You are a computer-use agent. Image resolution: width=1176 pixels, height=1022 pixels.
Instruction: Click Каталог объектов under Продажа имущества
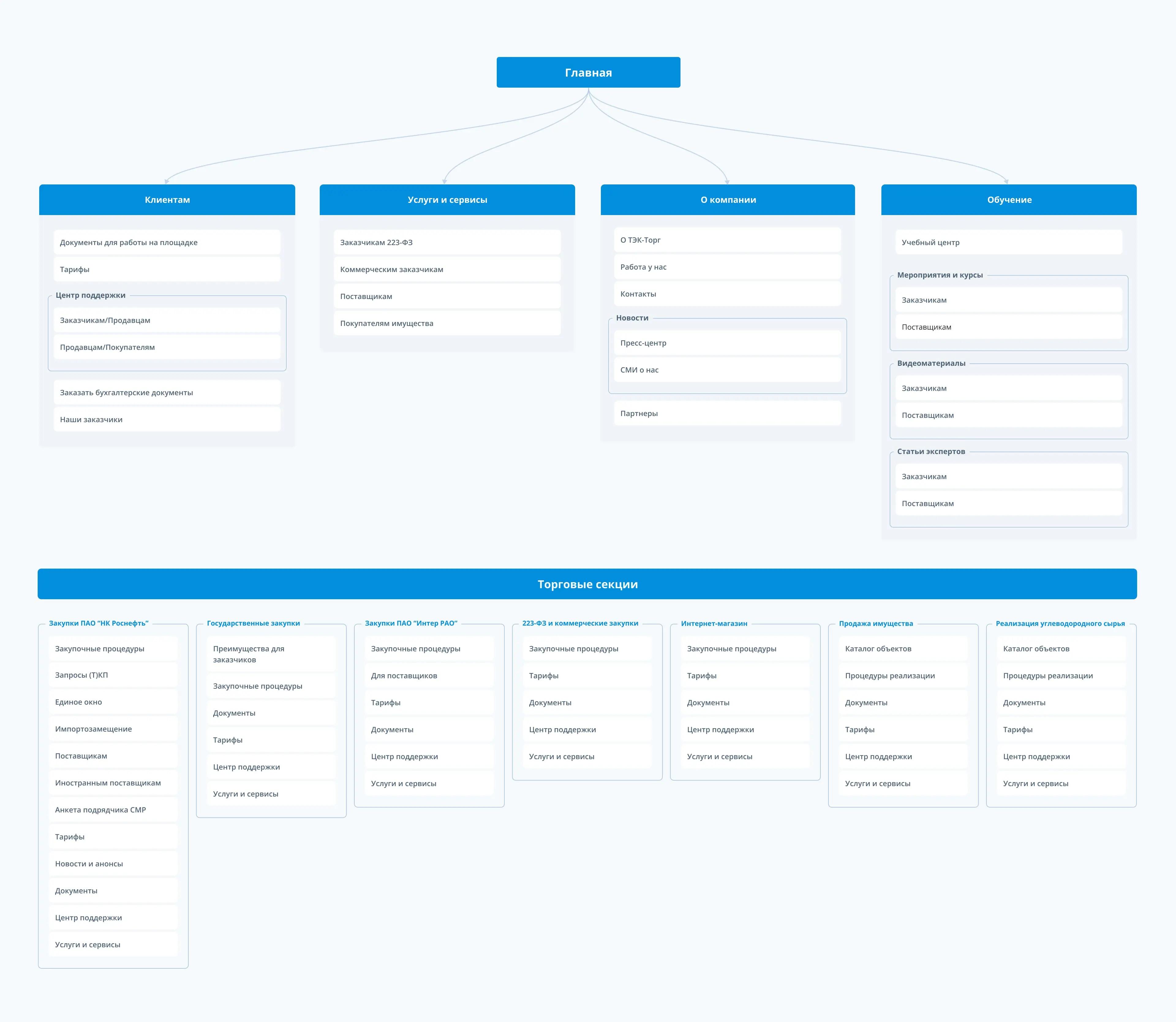pyautogui.click(x=903, y=649)
